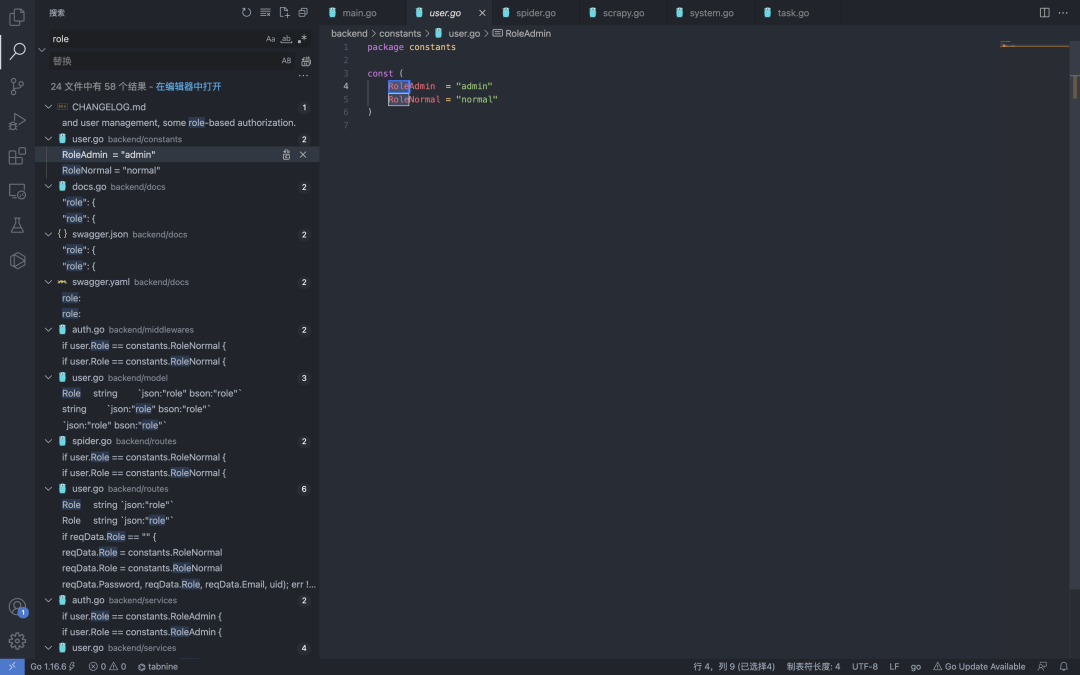Click the 在编辑器中打开 link

[189, 87]
